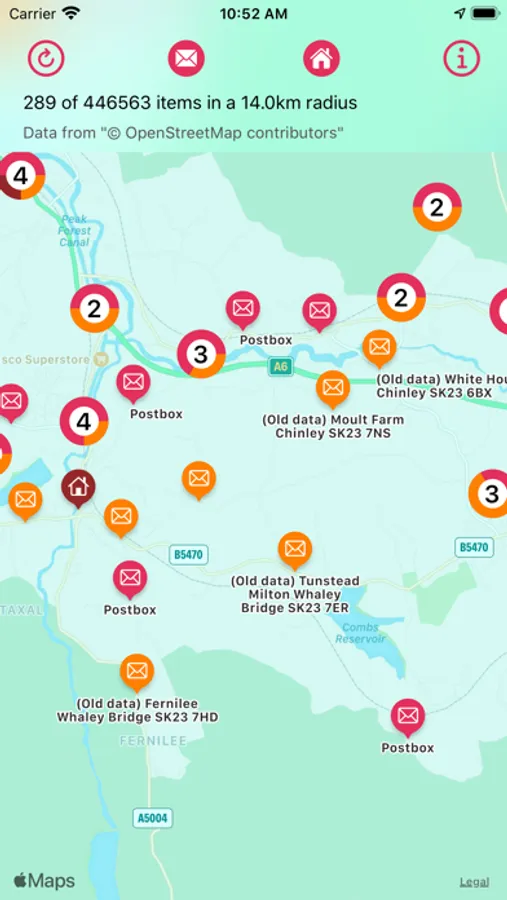Viewport: 507px width, 900px height.
Task: Expand the top-right cluster of 2
Action: point(438,207)
